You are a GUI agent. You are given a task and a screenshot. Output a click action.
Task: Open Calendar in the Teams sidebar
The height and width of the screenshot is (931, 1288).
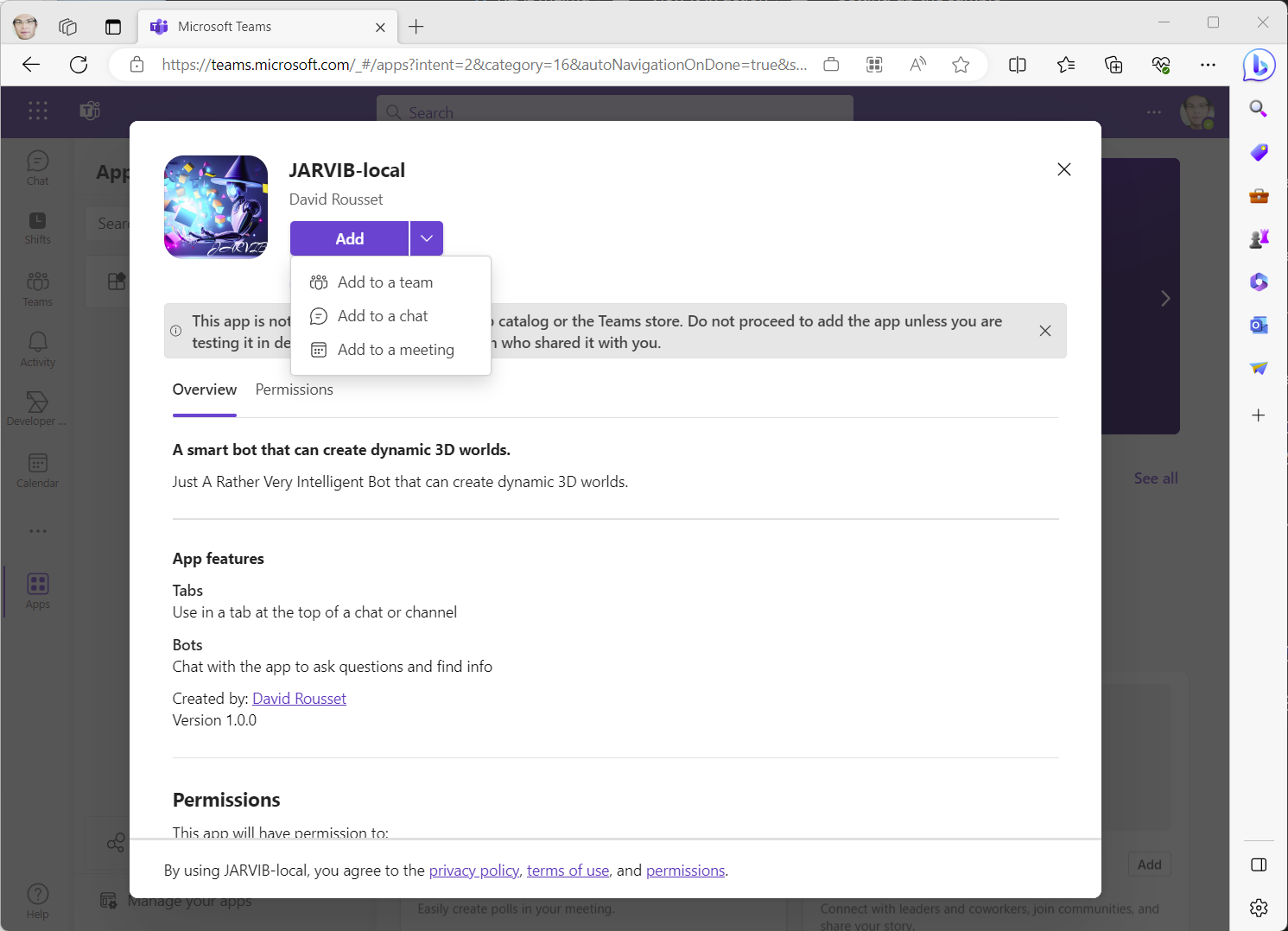click(38, 471)
